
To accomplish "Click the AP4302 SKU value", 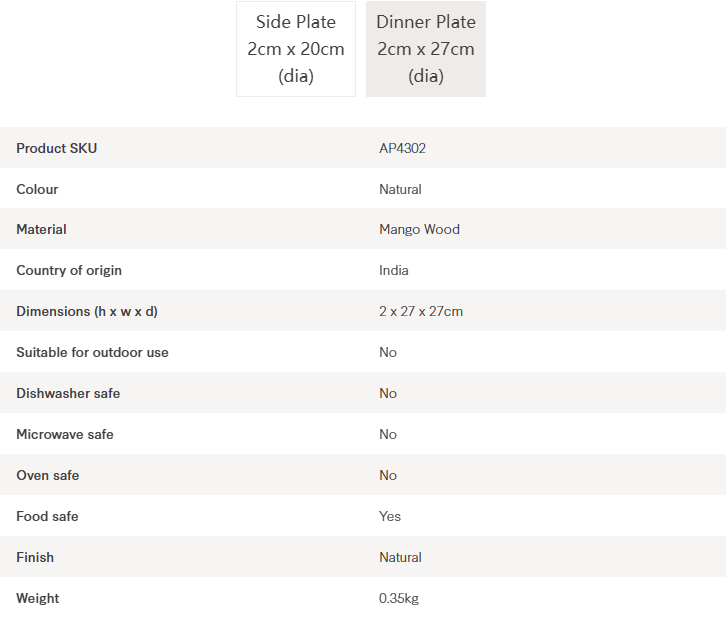I will pyautogui.click(x=403, y=148).
